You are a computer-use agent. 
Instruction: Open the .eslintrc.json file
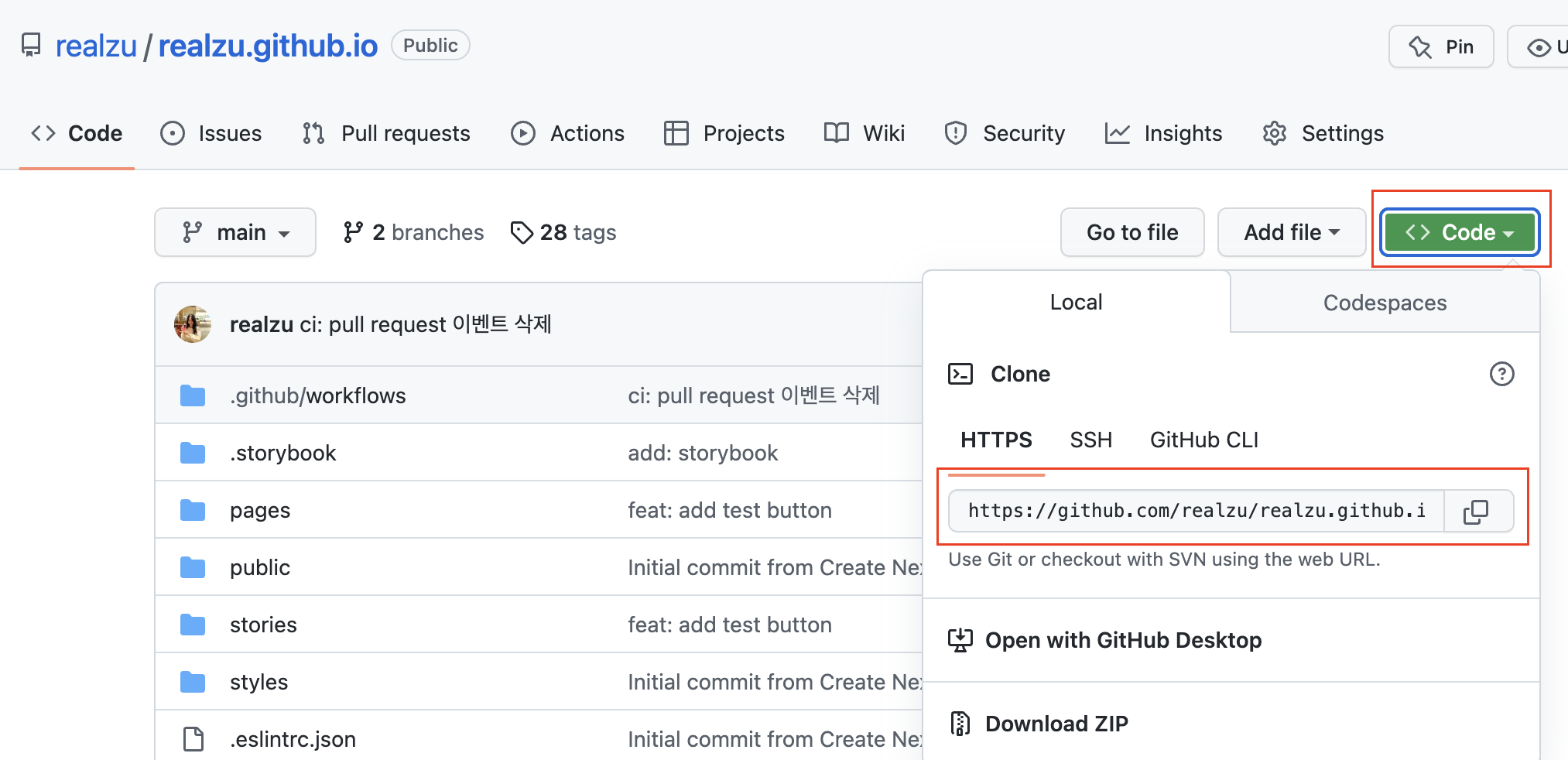pyautogui.click(x=293, y=739)
